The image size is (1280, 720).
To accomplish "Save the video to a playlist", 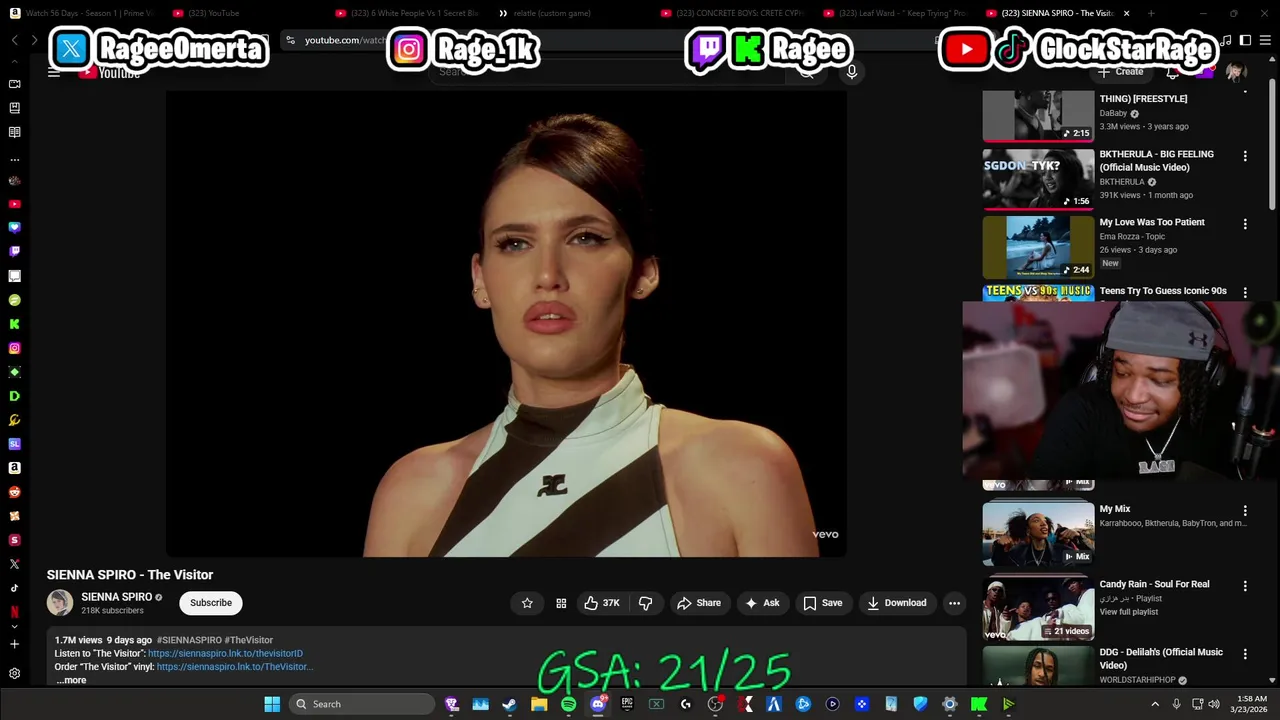I will (822, 603).
